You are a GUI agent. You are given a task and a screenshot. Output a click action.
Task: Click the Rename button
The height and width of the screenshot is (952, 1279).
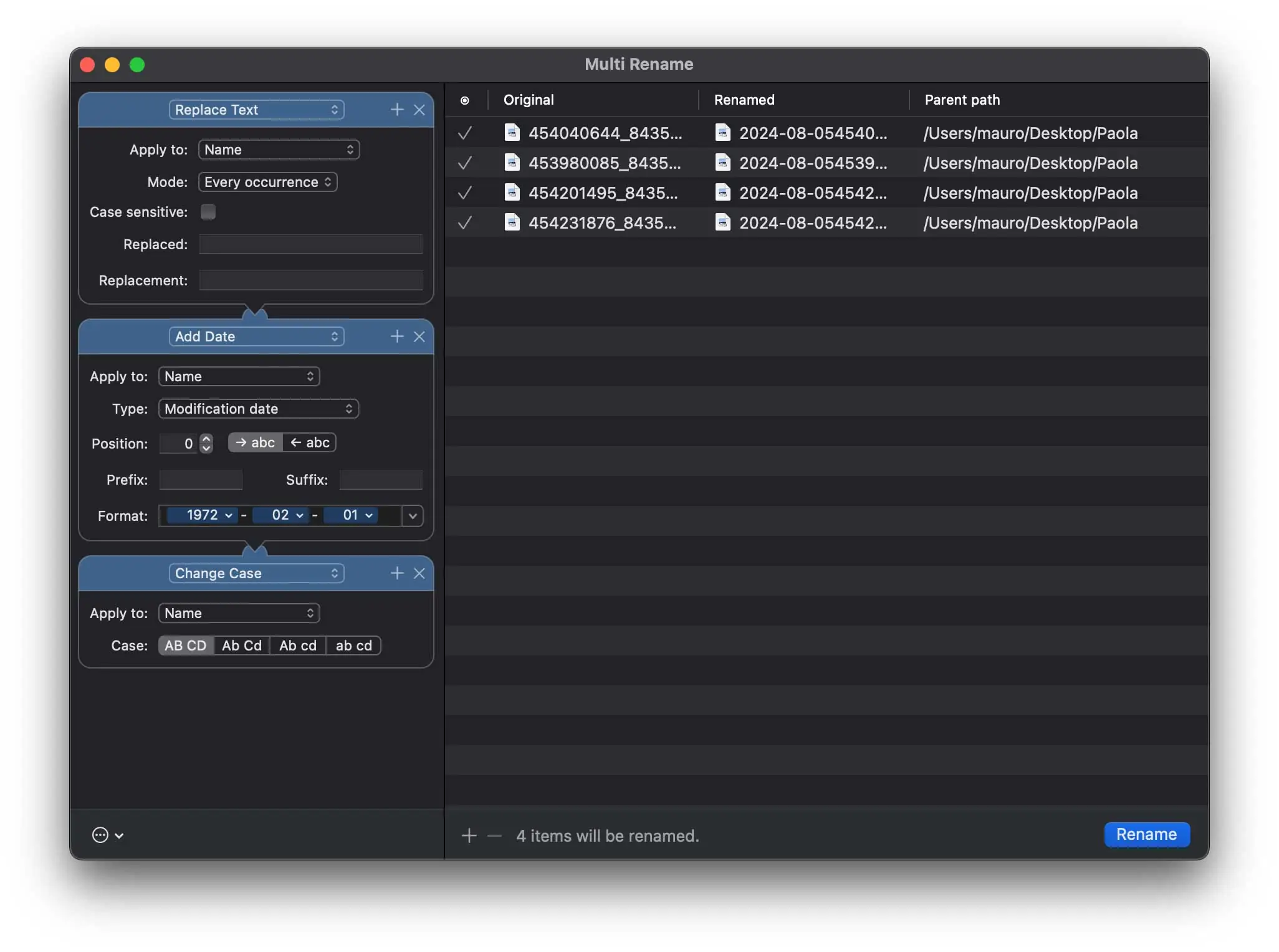[1146, 835]
